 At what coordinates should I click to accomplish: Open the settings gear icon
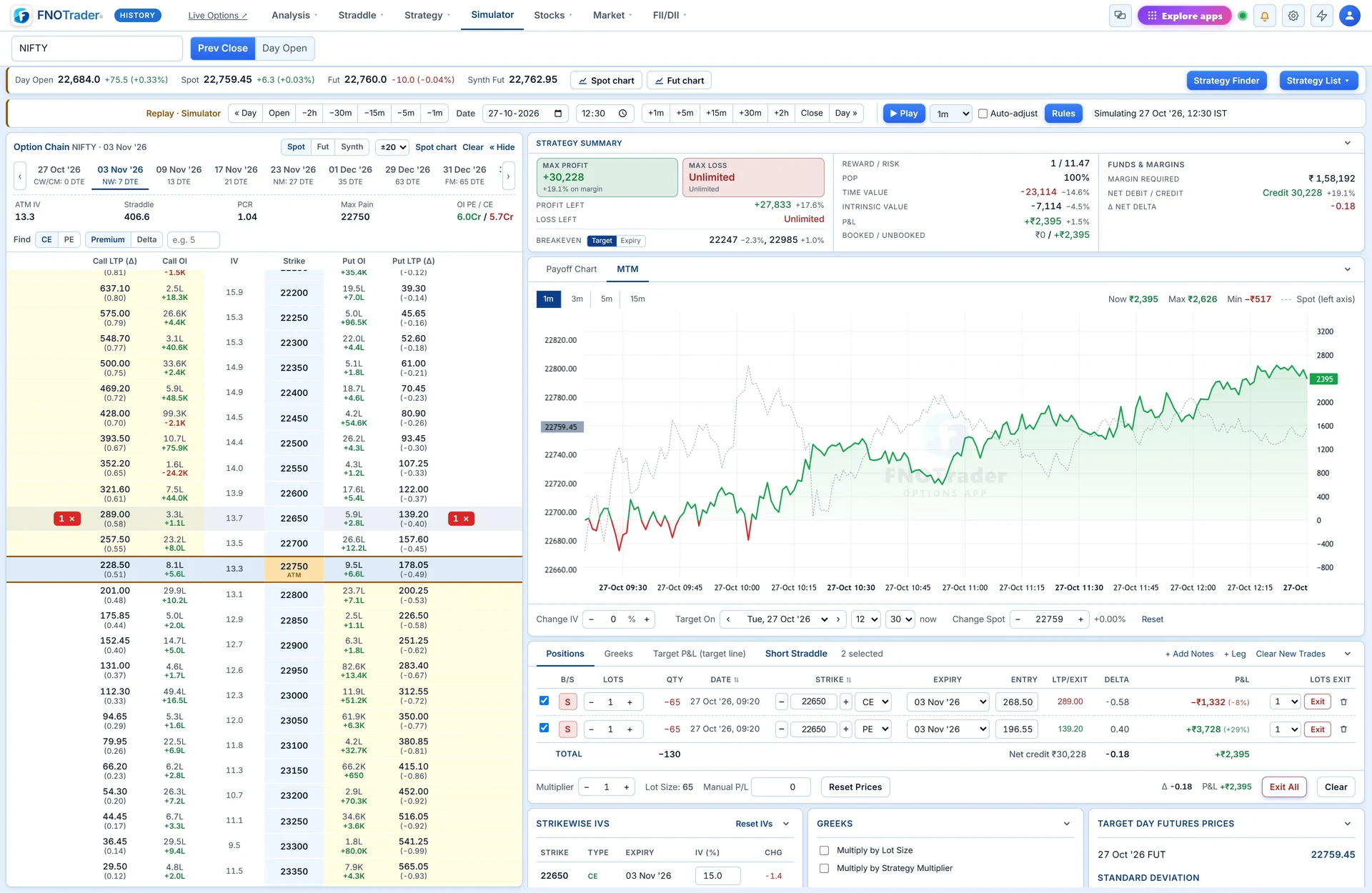click(x=1293, y=16)
